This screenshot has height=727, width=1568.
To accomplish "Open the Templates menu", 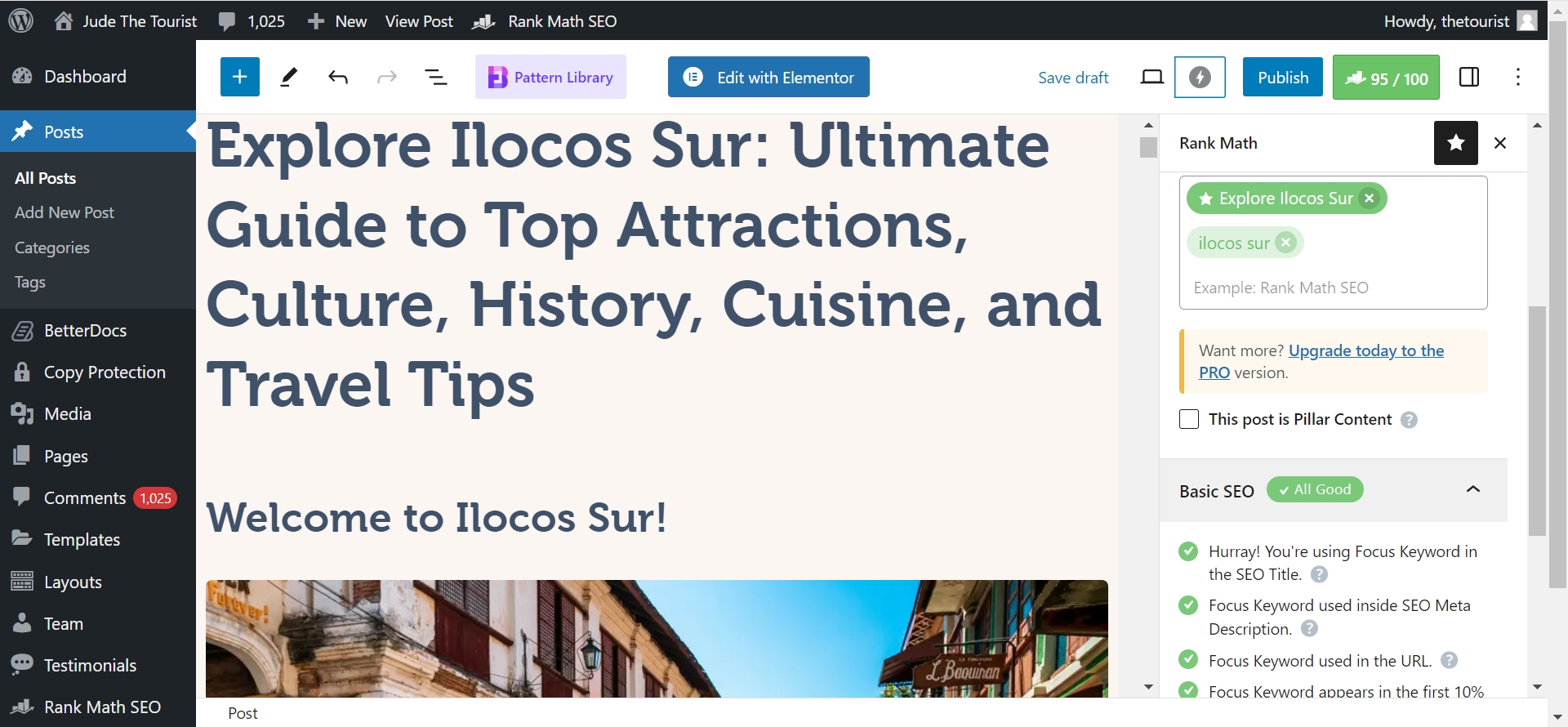I will [98, 539].
